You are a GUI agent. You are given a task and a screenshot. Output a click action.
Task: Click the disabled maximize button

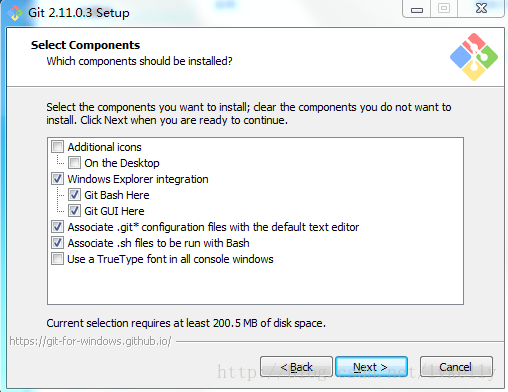coord(444,8)
